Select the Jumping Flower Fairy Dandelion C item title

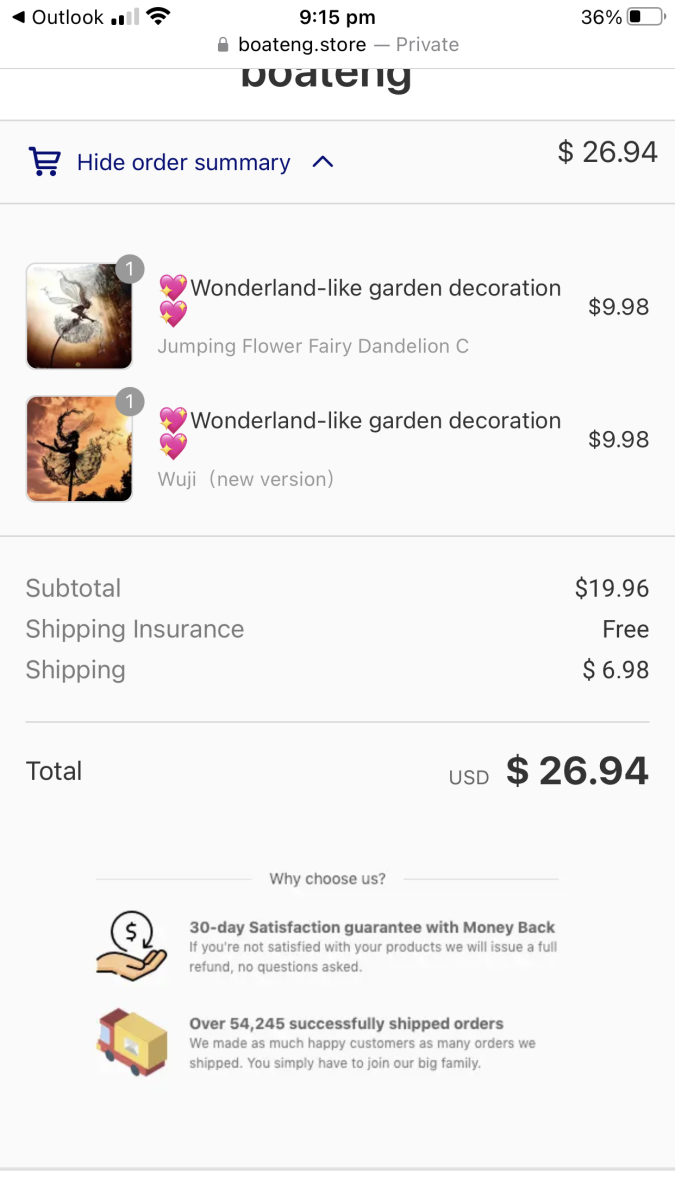(x=313, y=346)
